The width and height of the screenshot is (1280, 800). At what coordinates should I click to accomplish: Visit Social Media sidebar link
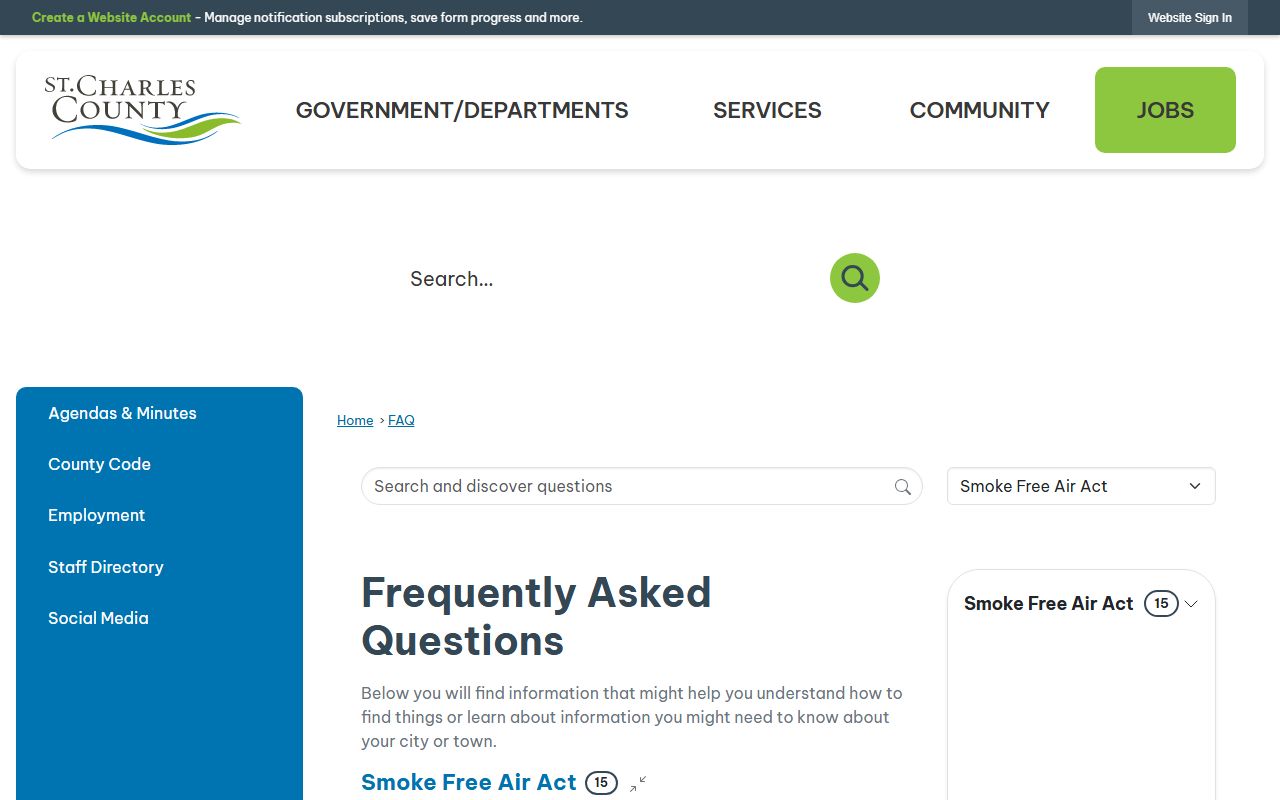coord(98,618)
